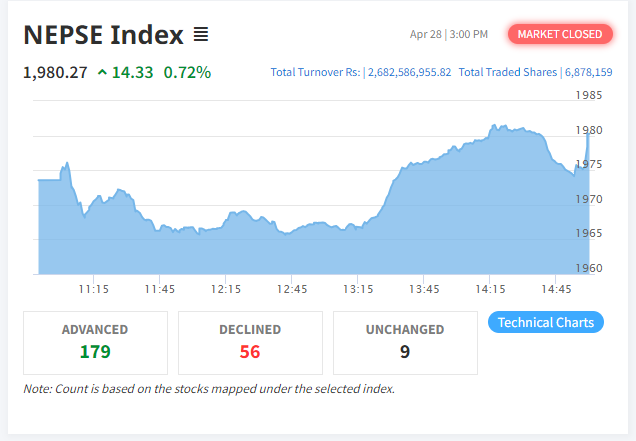
Task: Click the 14:45 time axis label
Action: [x=556, y=289]
